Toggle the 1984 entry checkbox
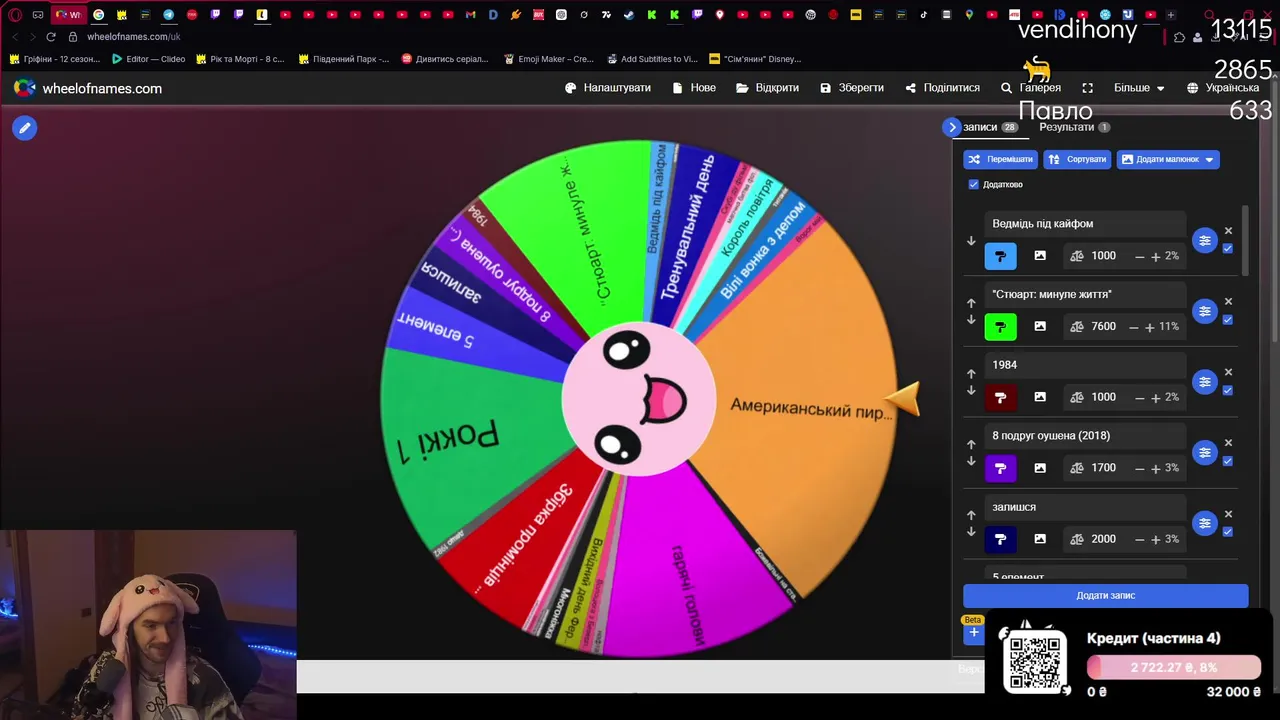This screenshot has height=720, width=1280. tap(1228, 390)
